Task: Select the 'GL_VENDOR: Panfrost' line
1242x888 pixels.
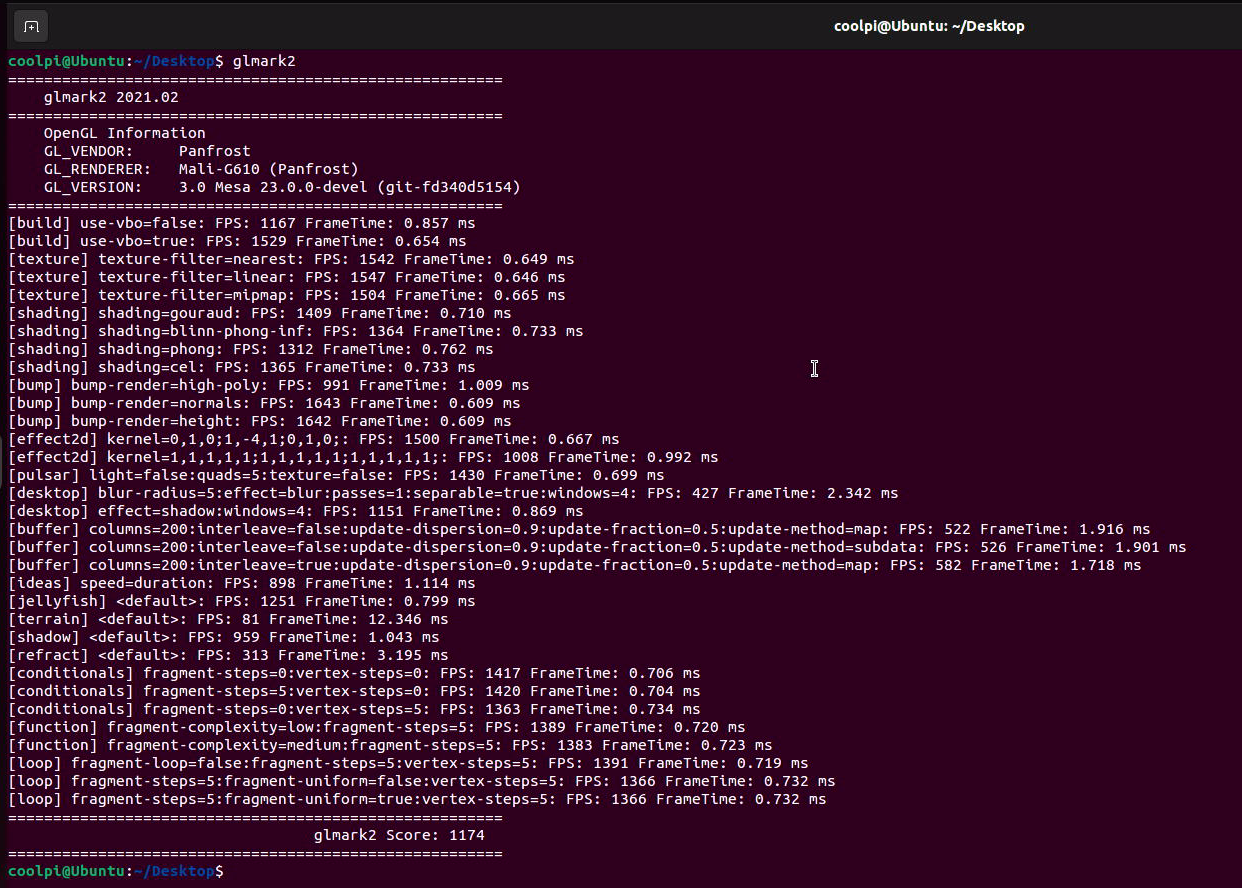Action: [147, 151]
